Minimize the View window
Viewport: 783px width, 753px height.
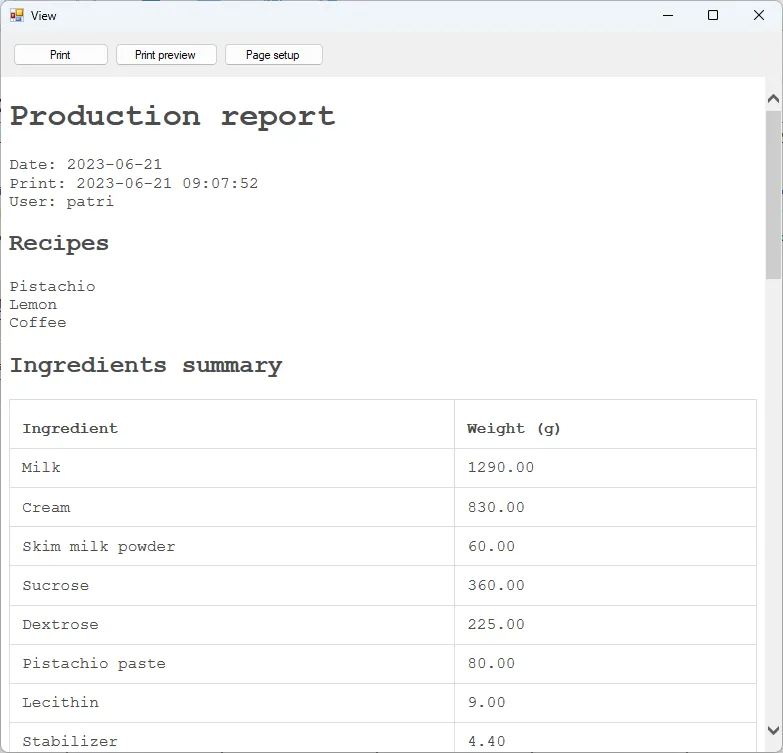pyautogui.click(x=668, y=15)
